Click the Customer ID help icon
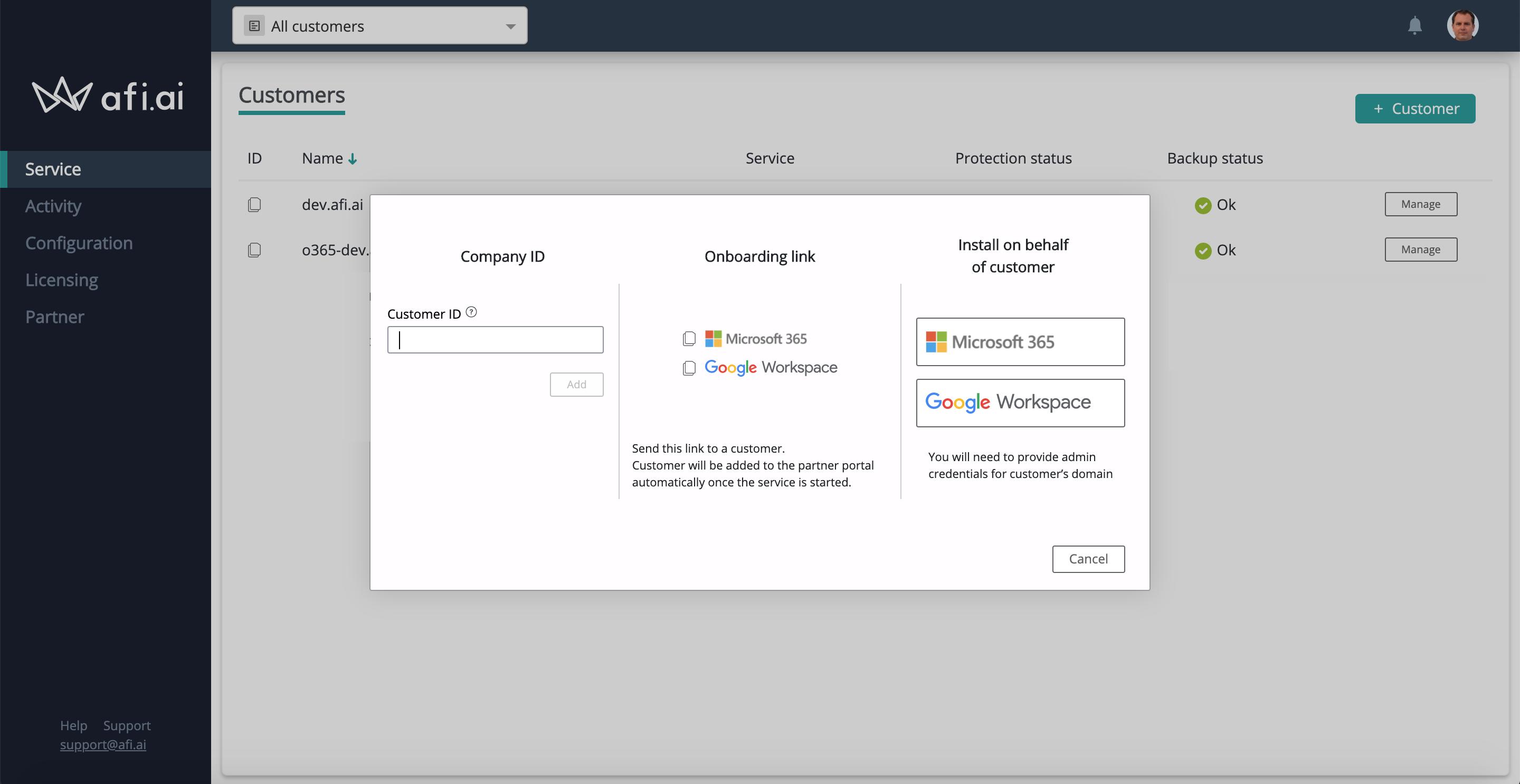 (x=471, y=312)
